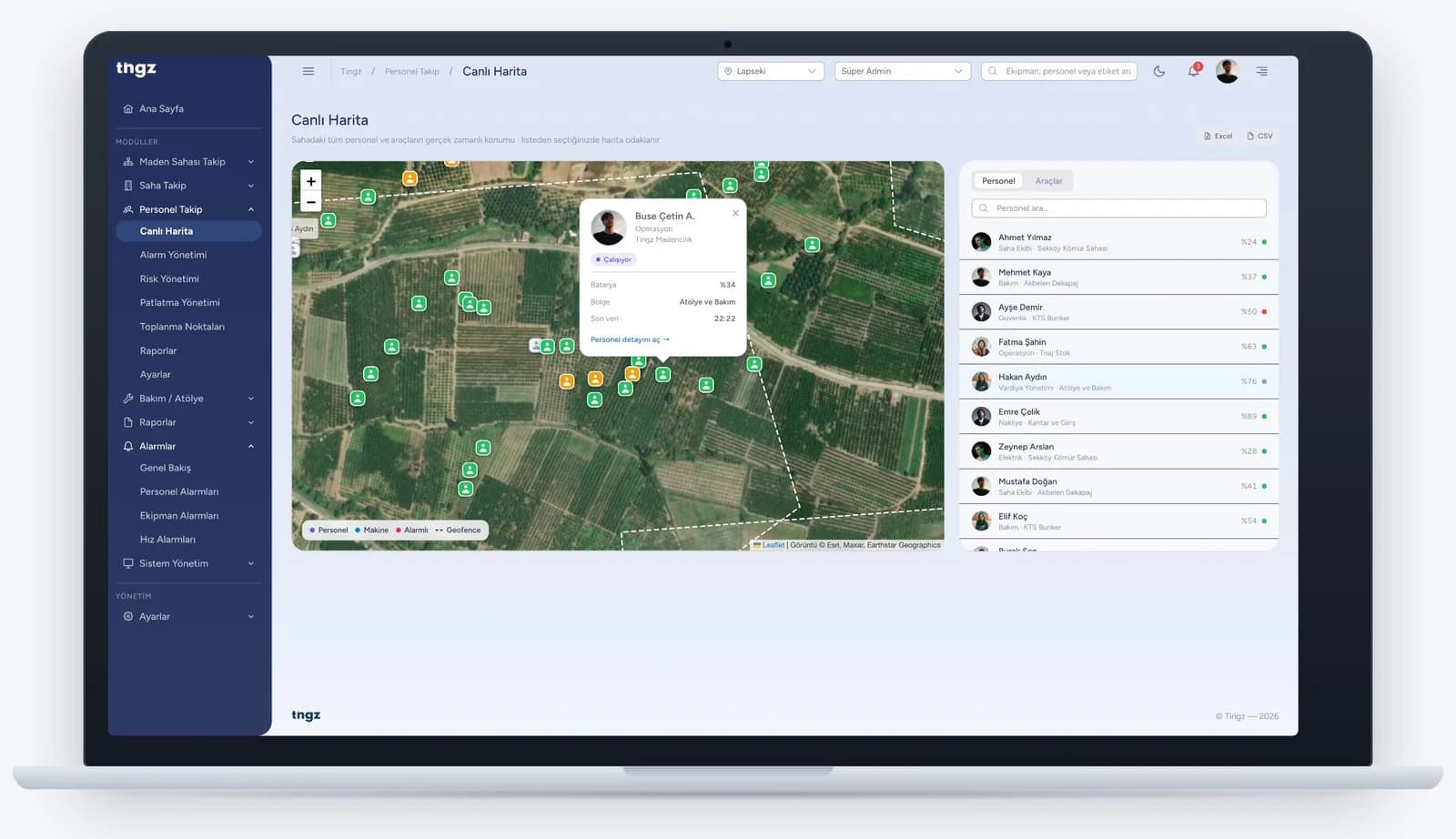1456x839 pixels.
Task: Open the Personel detayını aç link
Action: pos(630,339)
